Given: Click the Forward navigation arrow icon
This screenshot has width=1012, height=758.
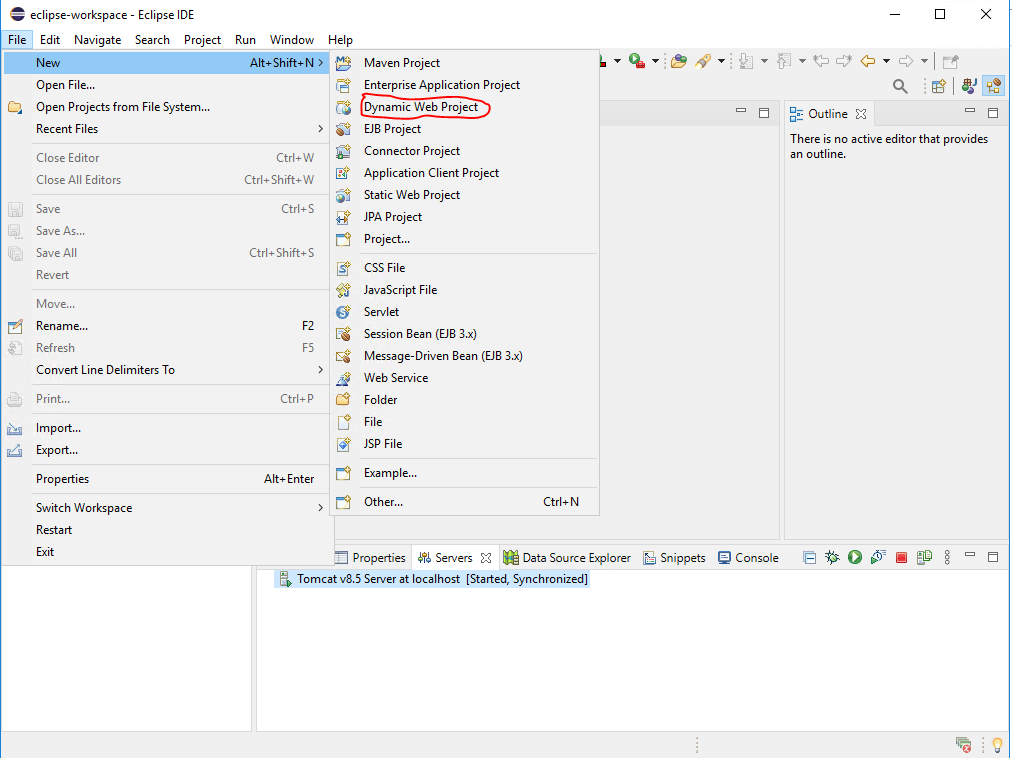Looking at the screenshot, I should pos(906,61).
